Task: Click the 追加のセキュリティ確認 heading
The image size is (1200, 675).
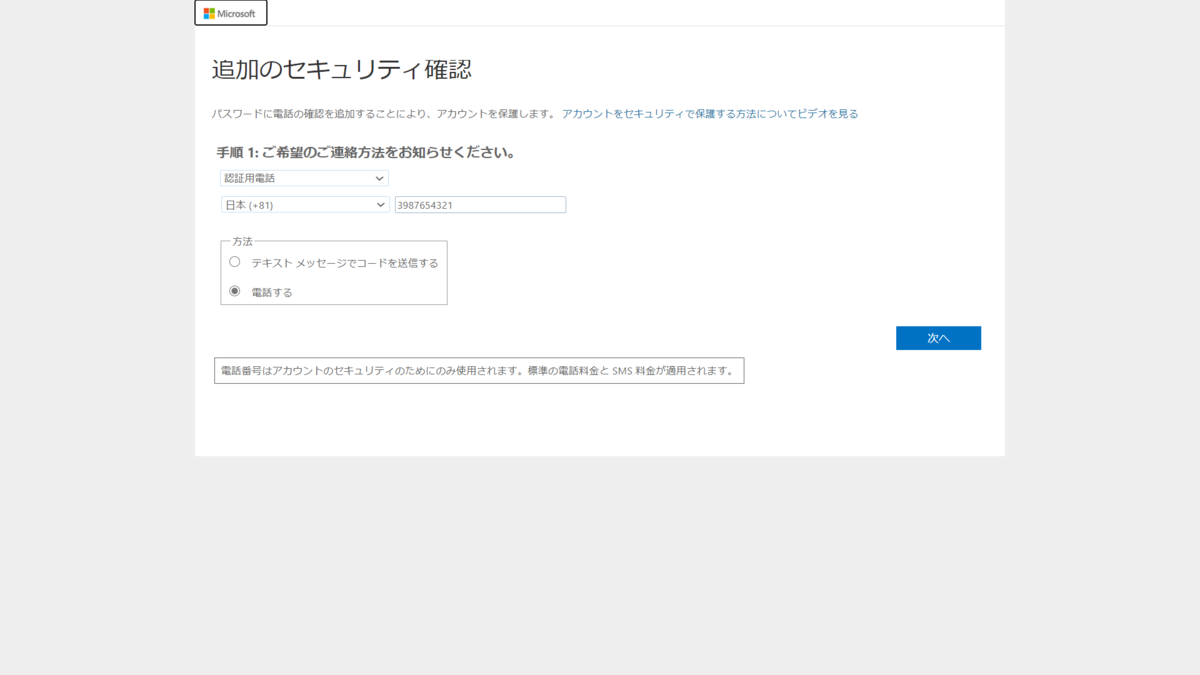Action: point(342,70)
